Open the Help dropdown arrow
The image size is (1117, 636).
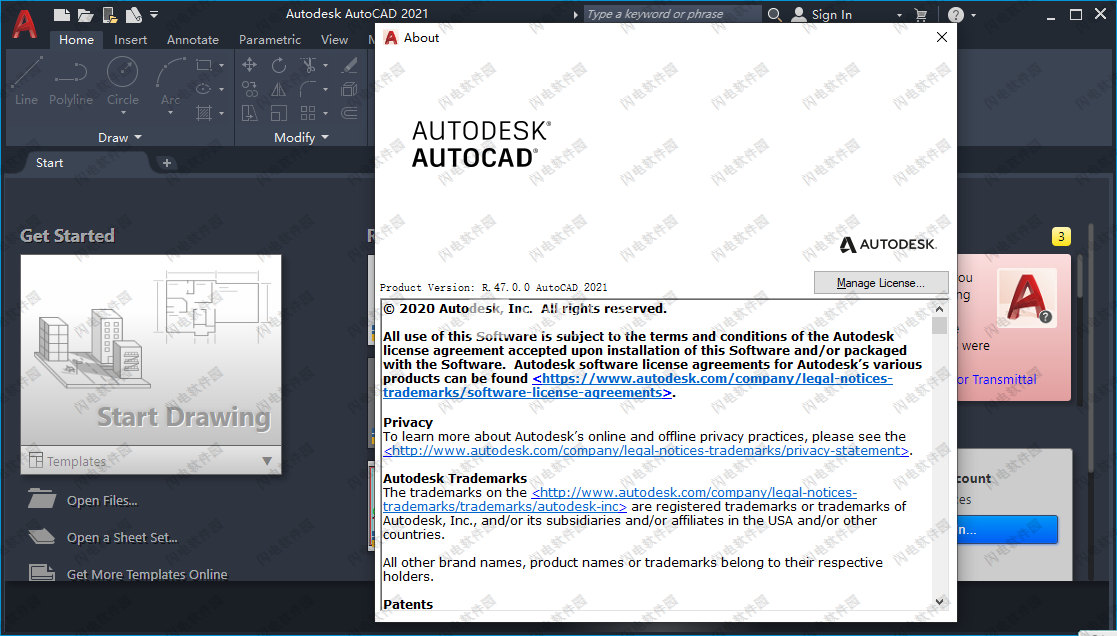tap(973, 15)
